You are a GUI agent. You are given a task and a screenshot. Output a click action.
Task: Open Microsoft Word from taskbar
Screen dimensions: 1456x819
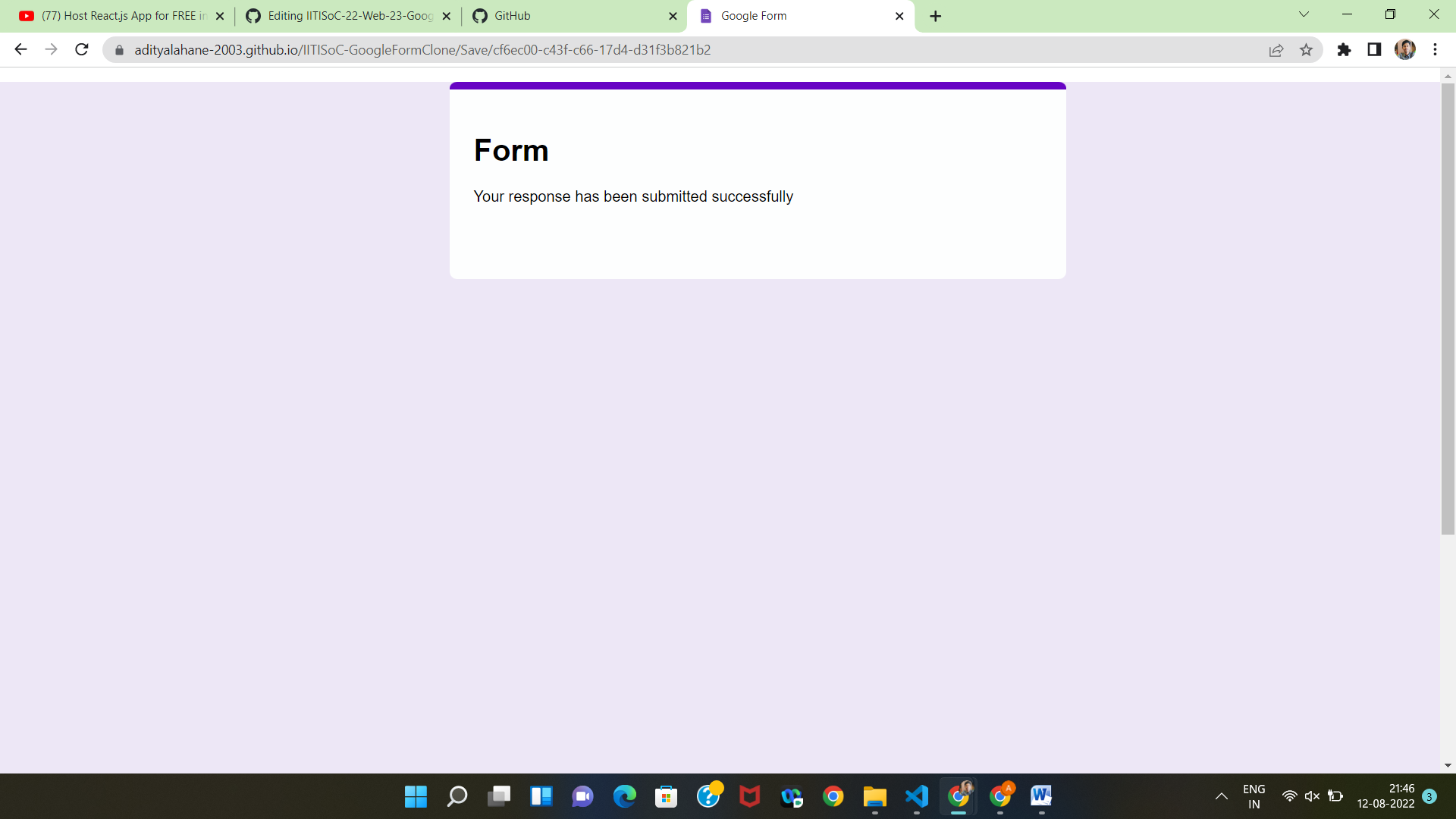1041,796
